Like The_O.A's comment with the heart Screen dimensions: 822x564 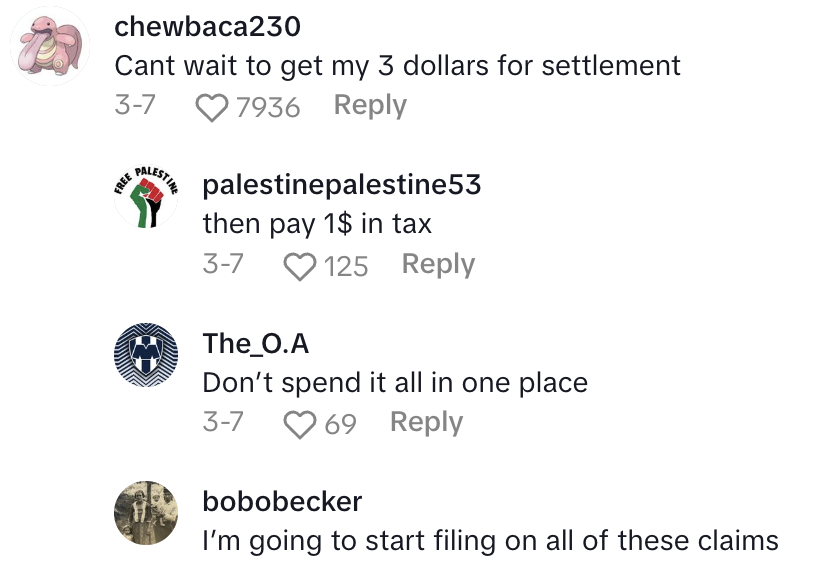[x=300, y=425]
